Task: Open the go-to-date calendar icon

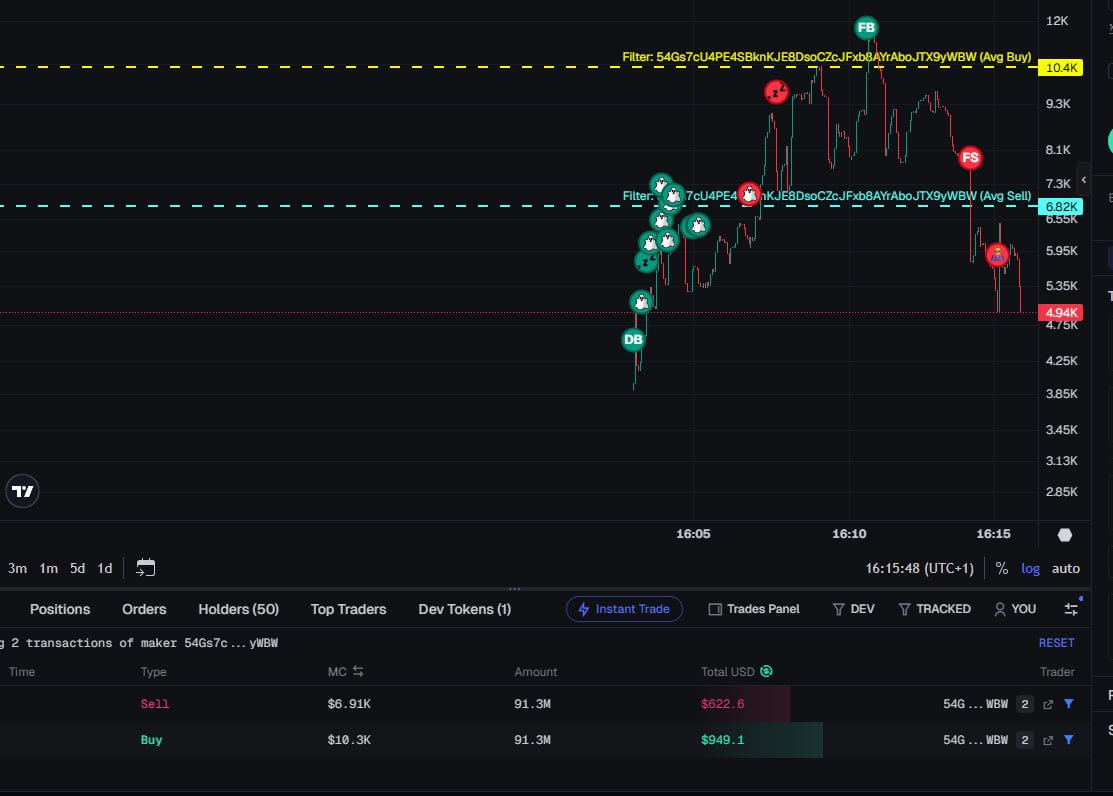Action: coord(146,568)
